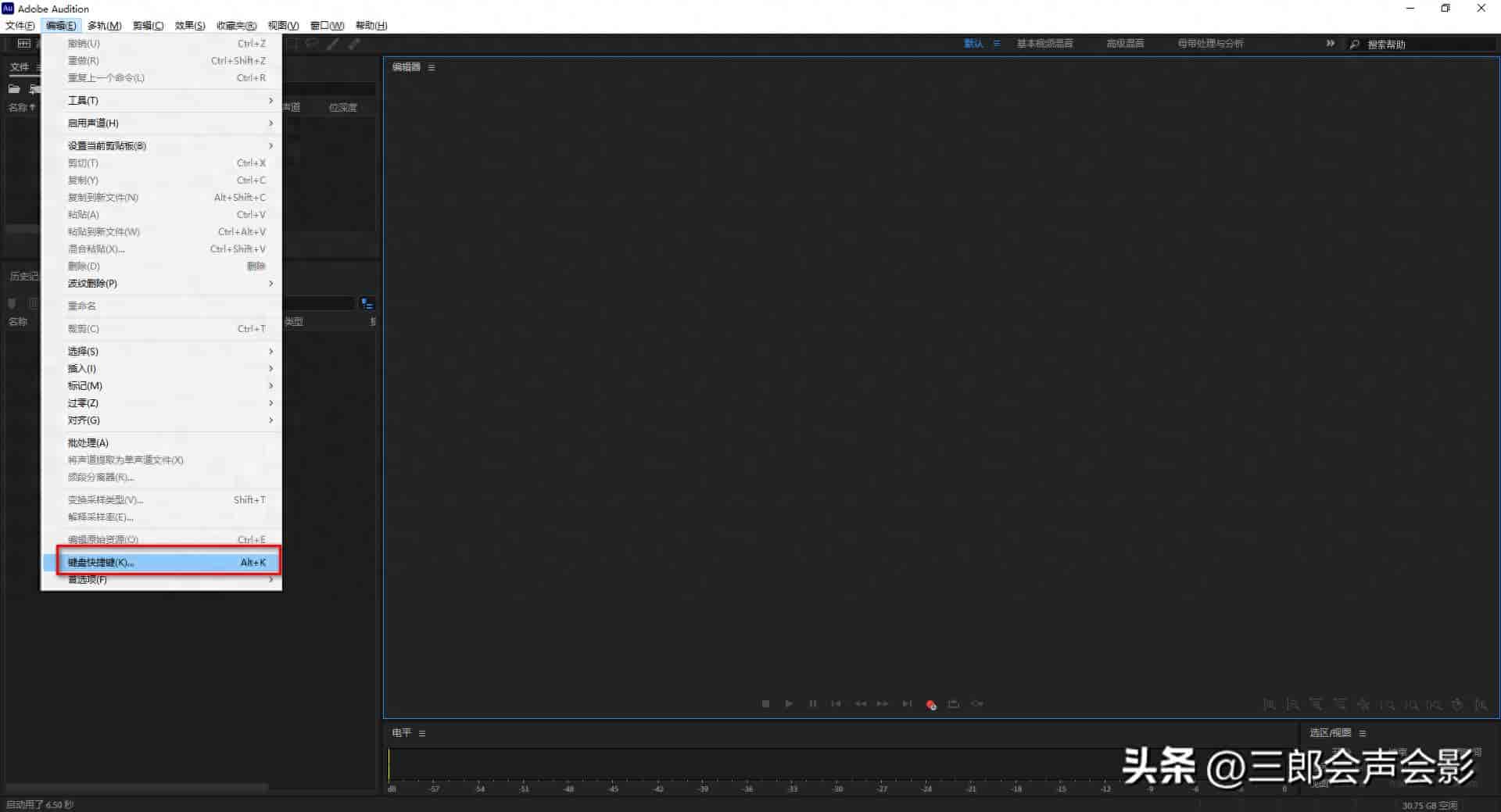This screenshot has width=1501, height=812.
Task: Toggle Skip Selection icon in transport
Action: [x=977, y=704]
